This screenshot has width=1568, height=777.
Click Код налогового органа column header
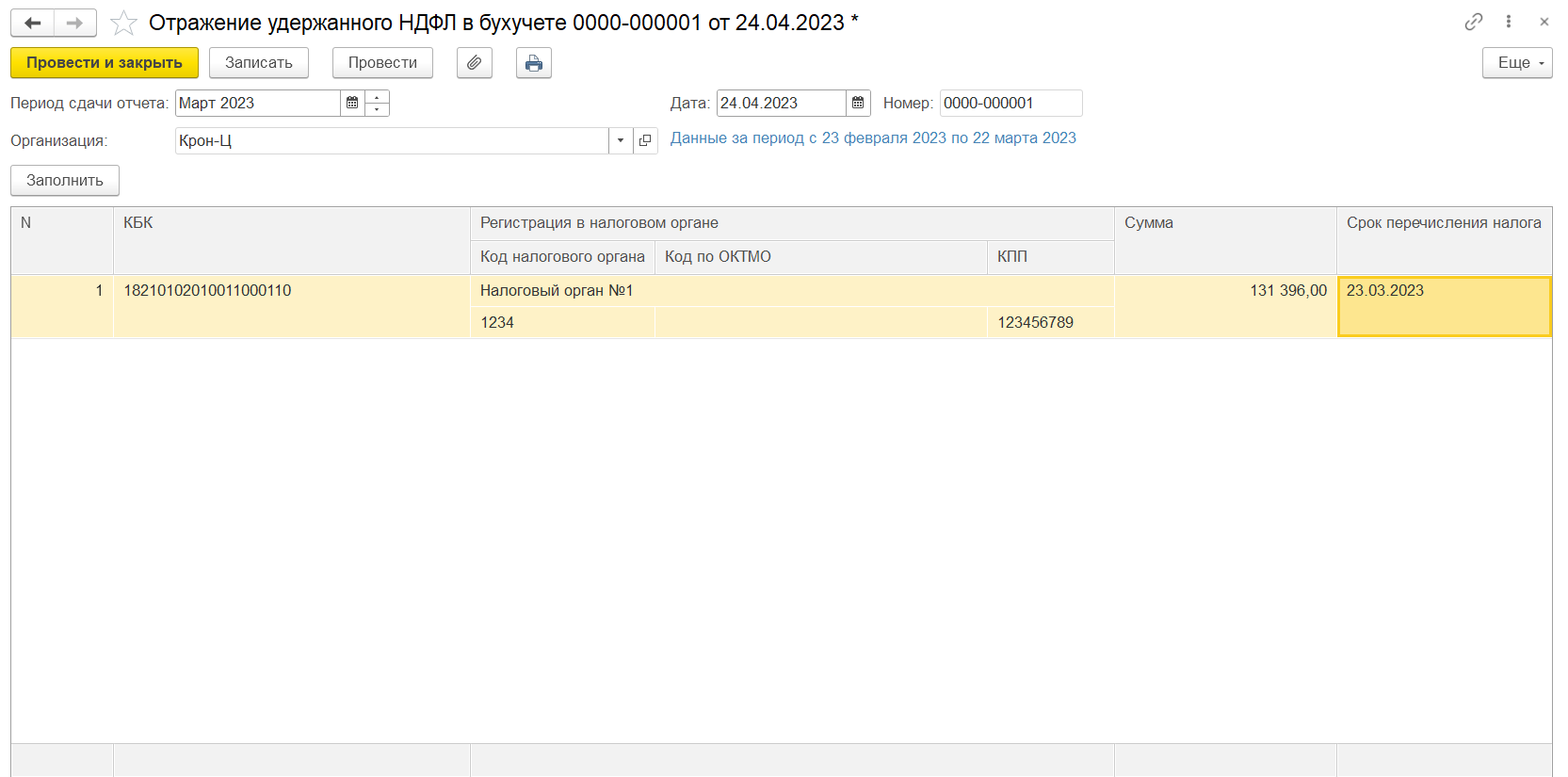[562, 257]
